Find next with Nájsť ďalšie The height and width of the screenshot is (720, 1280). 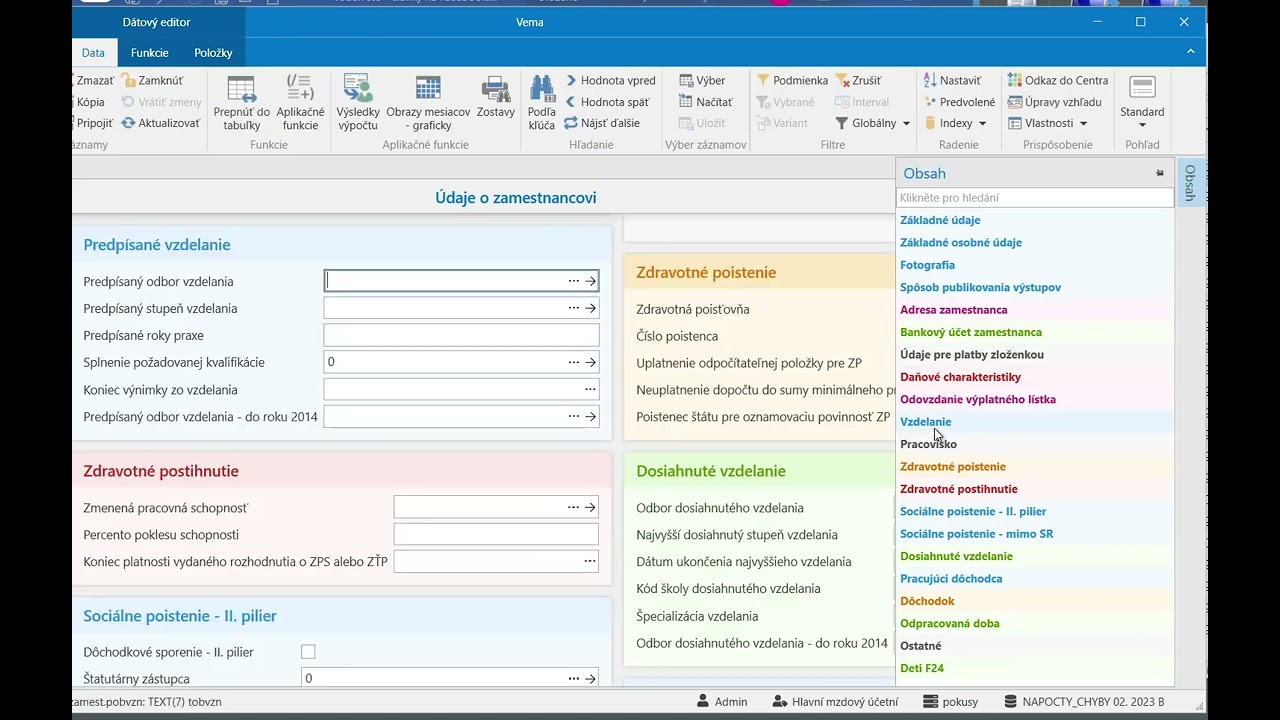click(602, 123)
